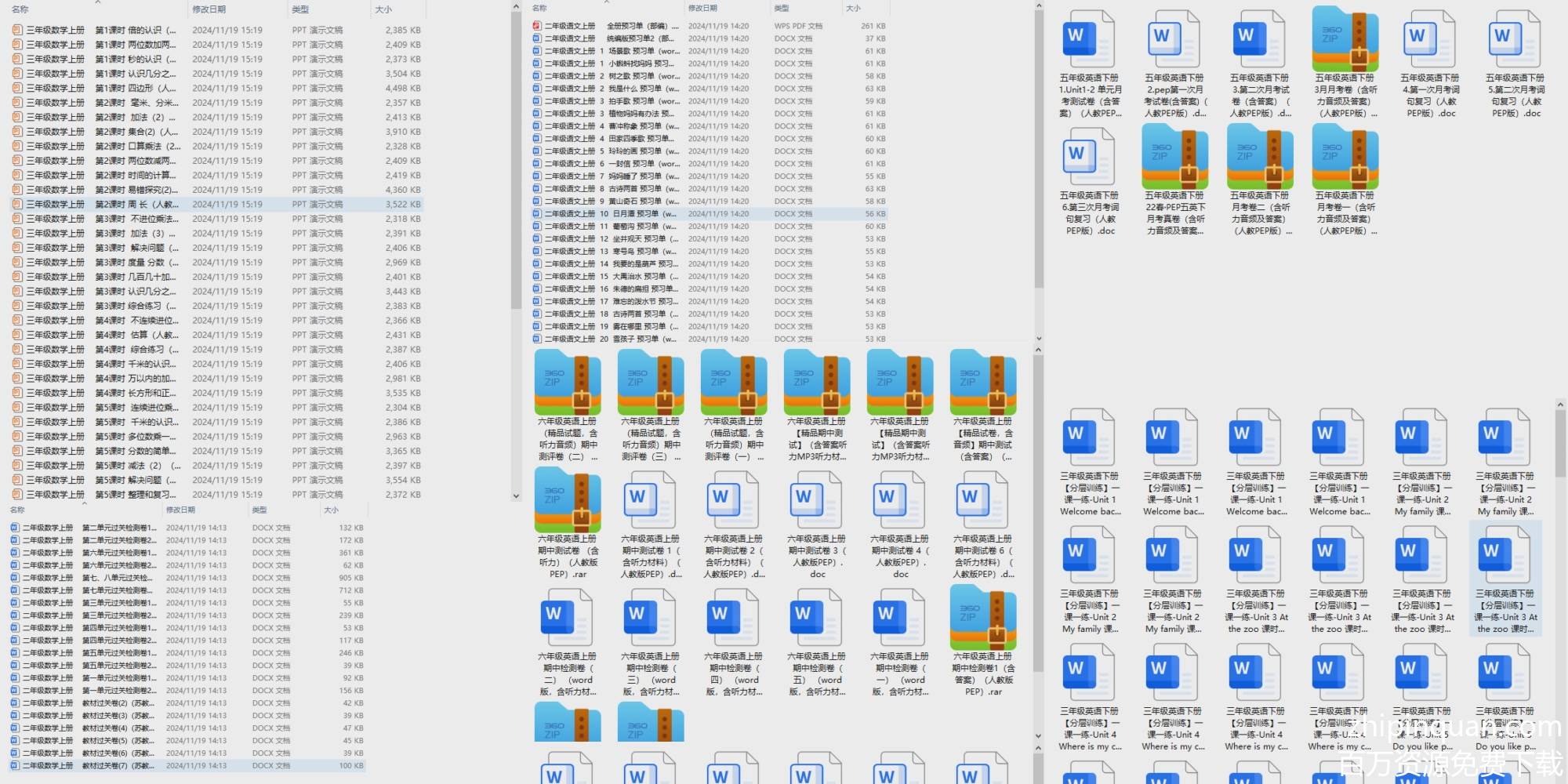Open the 五年级英语下册 3月月考卷 ZIP archive icon
1568x784 pixels.
click(x=1345, y=39)
